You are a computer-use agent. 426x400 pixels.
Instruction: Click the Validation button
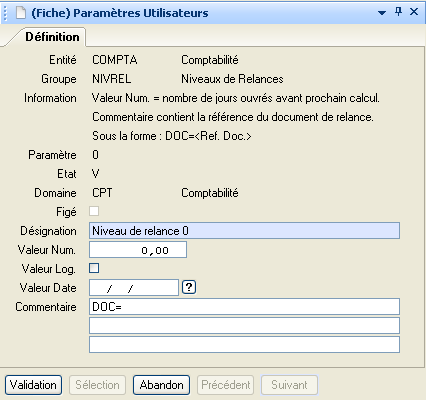(x=33, y=385)
